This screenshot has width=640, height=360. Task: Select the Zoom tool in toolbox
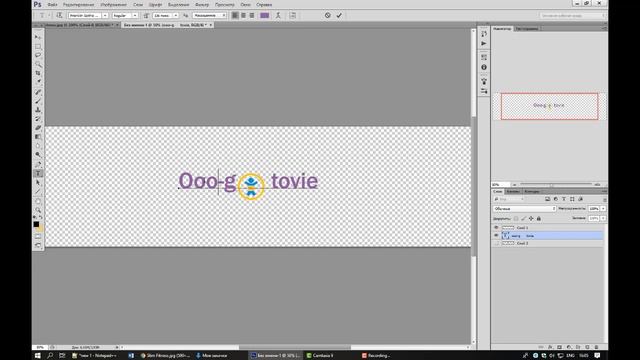38,210
